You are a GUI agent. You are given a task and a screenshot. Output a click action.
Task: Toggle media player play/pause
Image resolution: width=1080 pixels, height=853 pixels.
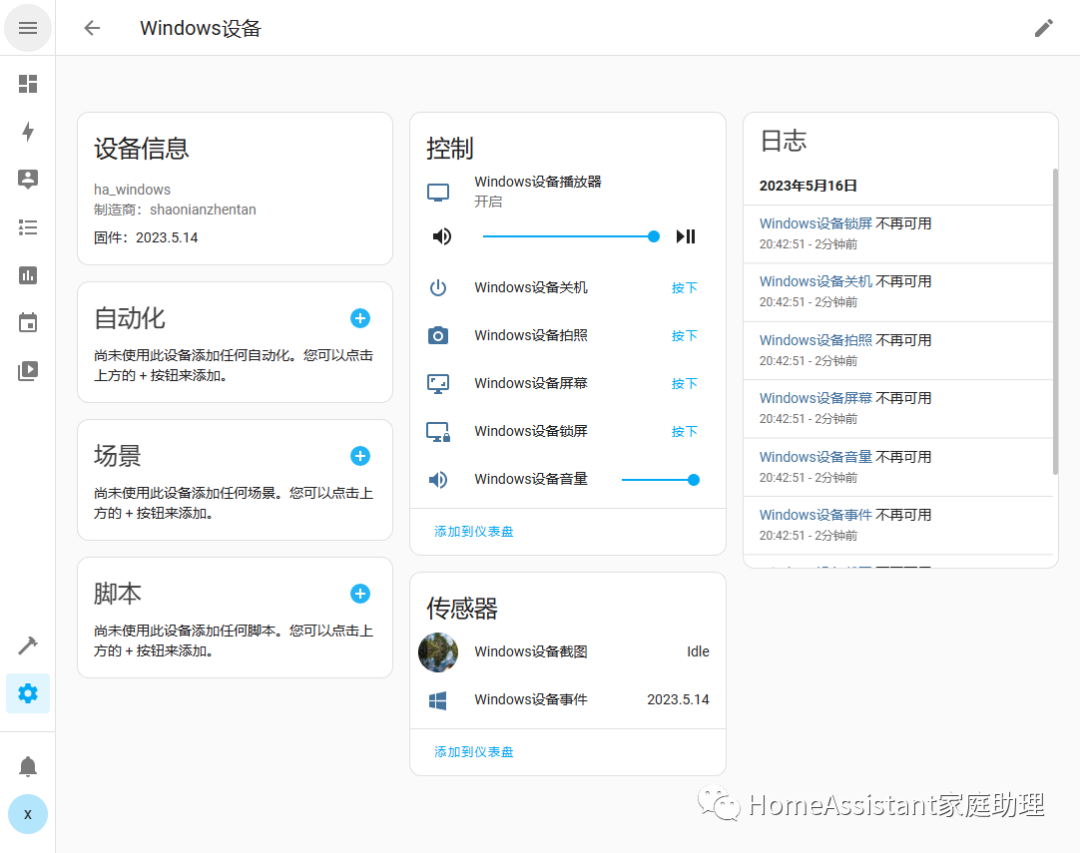[x=686, y=236]
